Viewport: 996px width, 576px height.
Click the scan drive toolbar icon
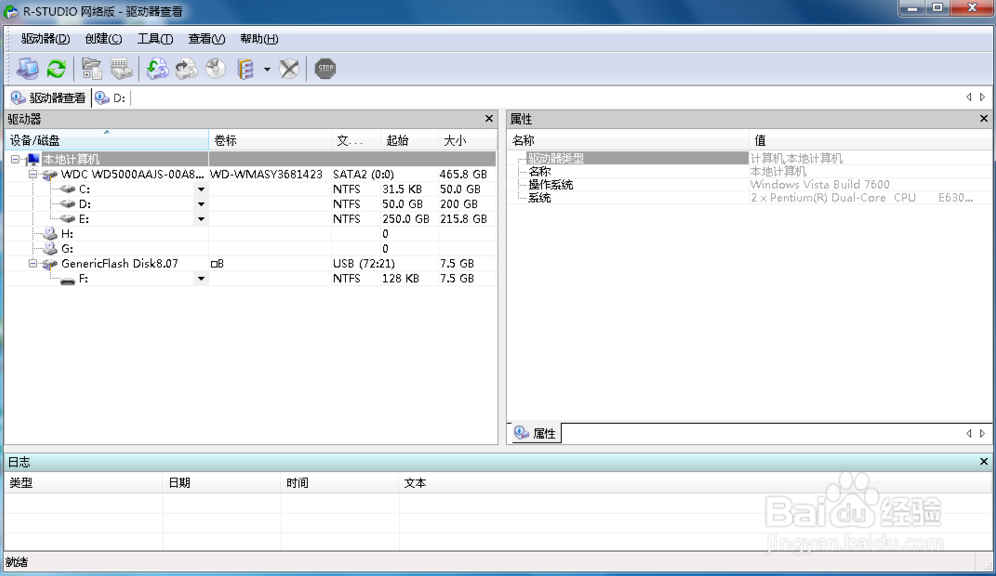click(121, 69)
